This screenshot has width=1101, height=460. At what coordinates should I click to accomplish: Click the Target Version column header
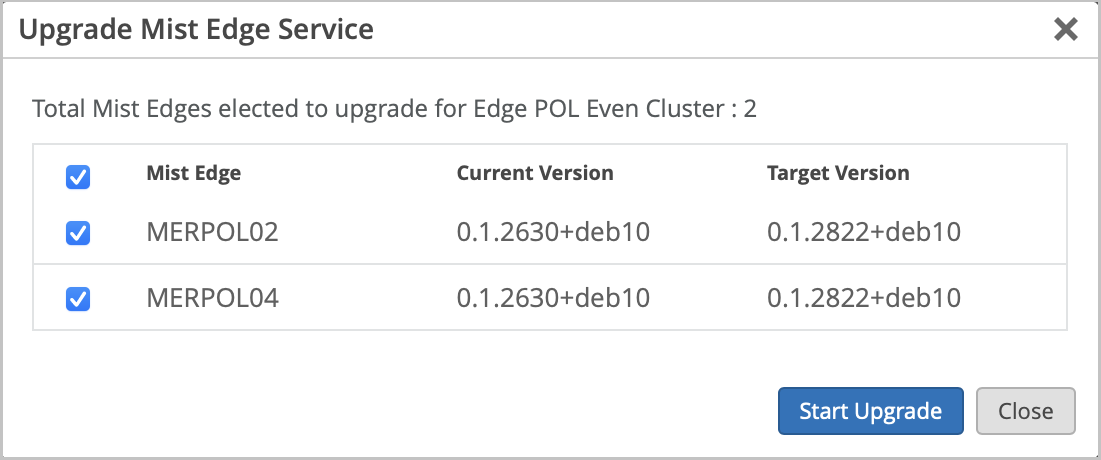(x=838, y=173)
